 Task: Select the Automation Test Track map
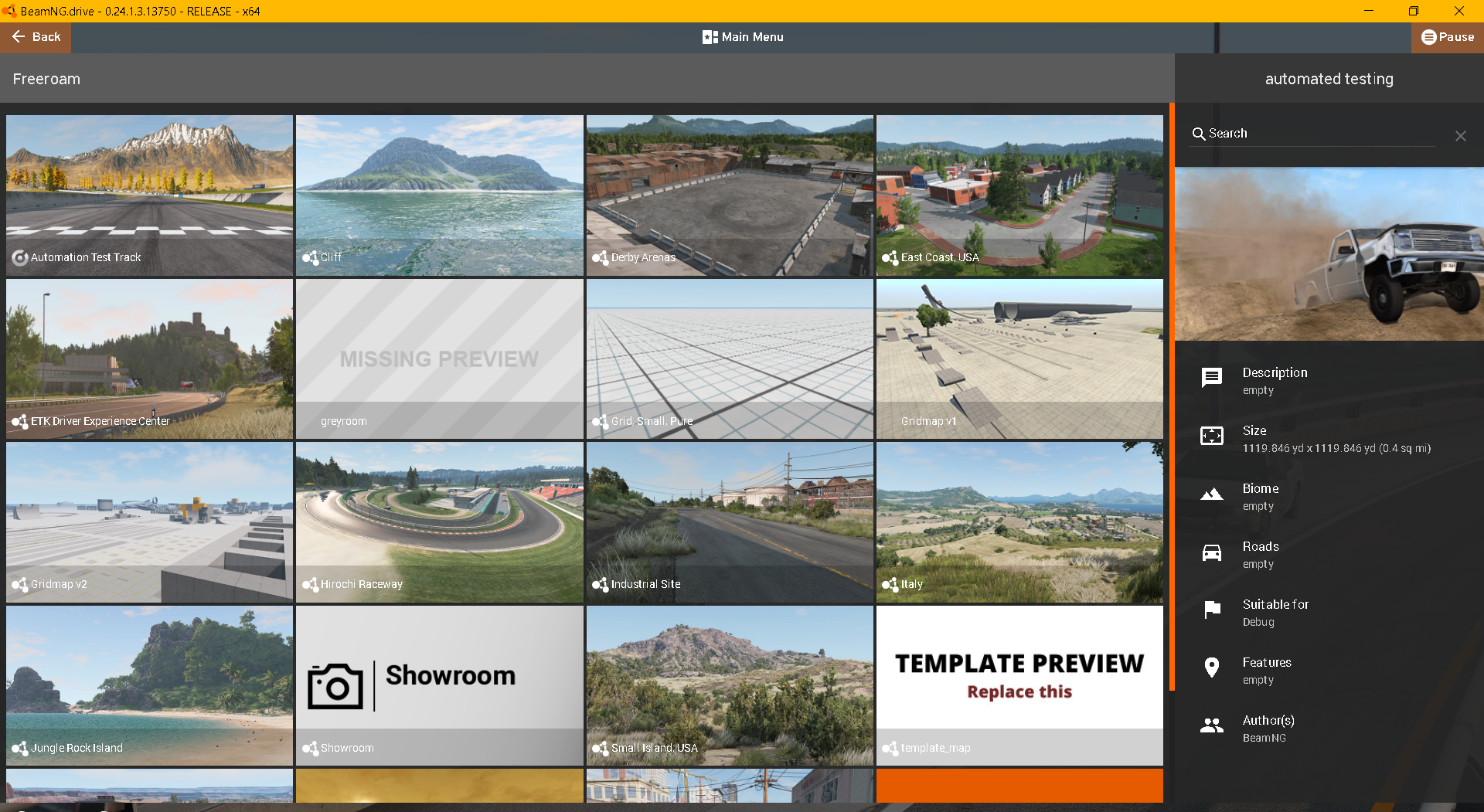(x=149, y=195)
